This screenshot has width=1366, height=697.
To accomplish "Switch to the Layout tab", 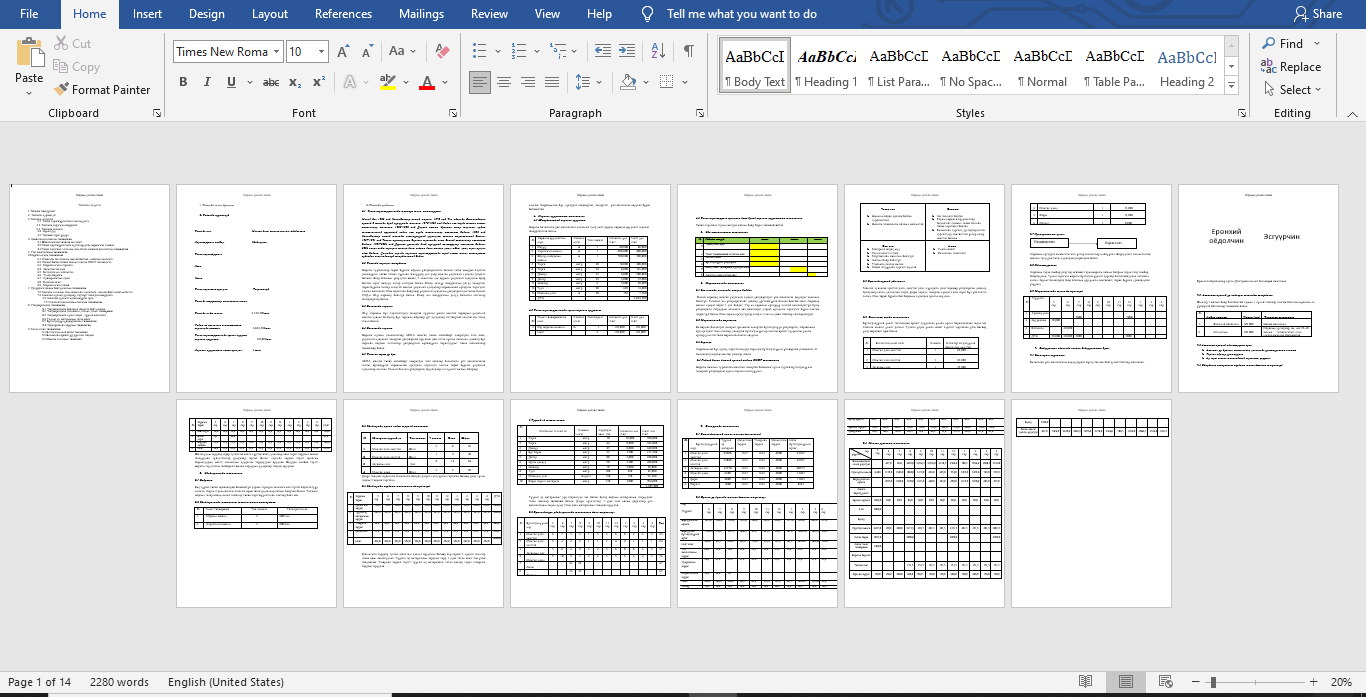I will [x=270, y=14].
